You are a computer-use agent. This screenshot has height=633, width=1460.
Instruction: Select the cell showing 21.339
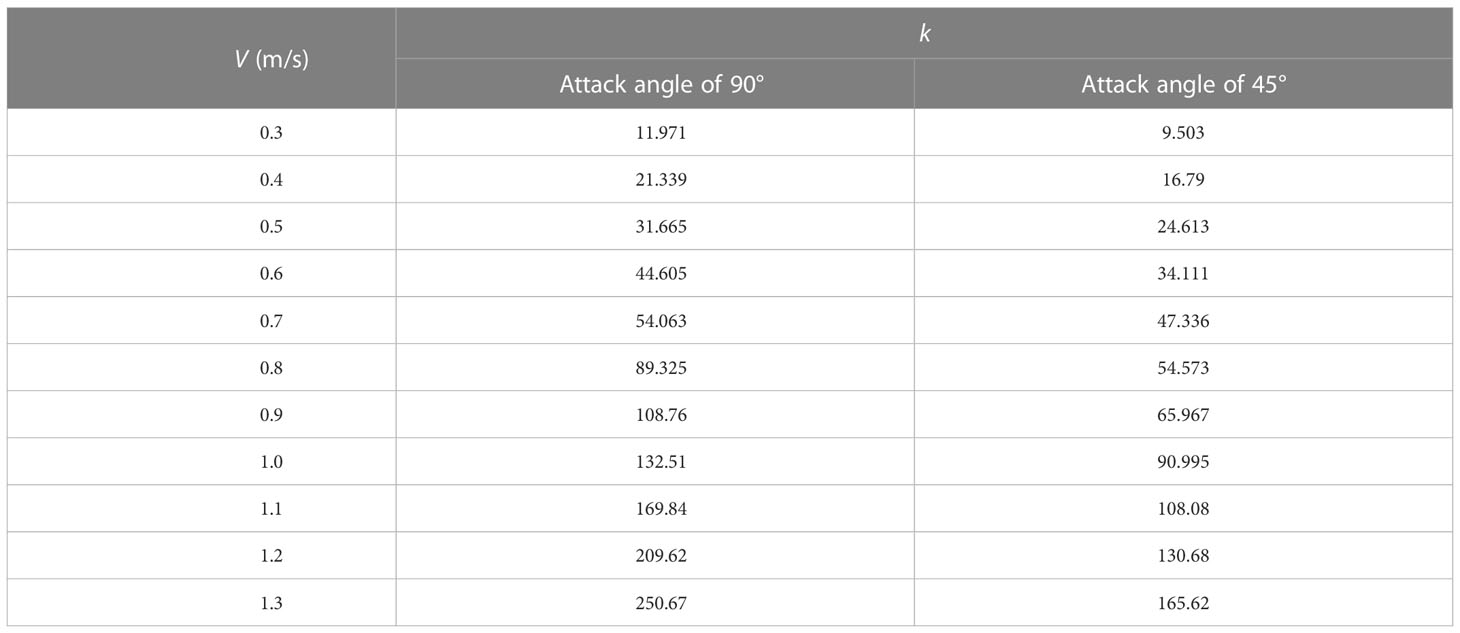click(655, 179)
